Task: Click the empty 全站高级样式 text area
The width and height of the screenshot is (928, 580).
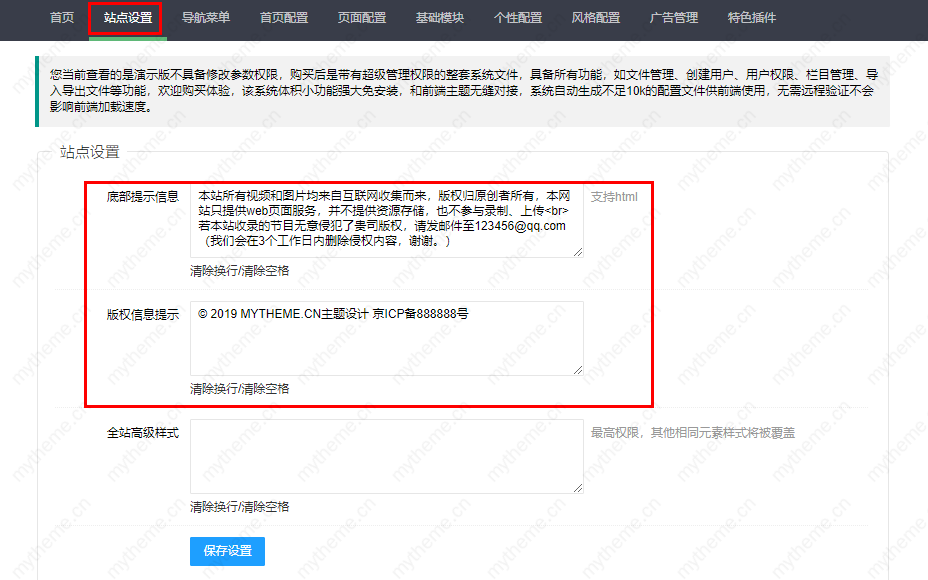Action: click(386, 456)
